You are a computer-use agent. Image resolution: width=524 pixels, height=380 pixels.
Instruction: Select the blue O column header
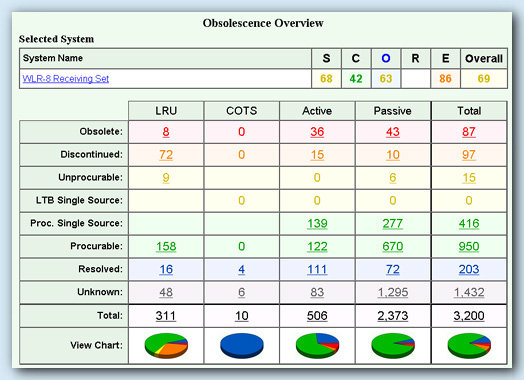coord(386,58)
